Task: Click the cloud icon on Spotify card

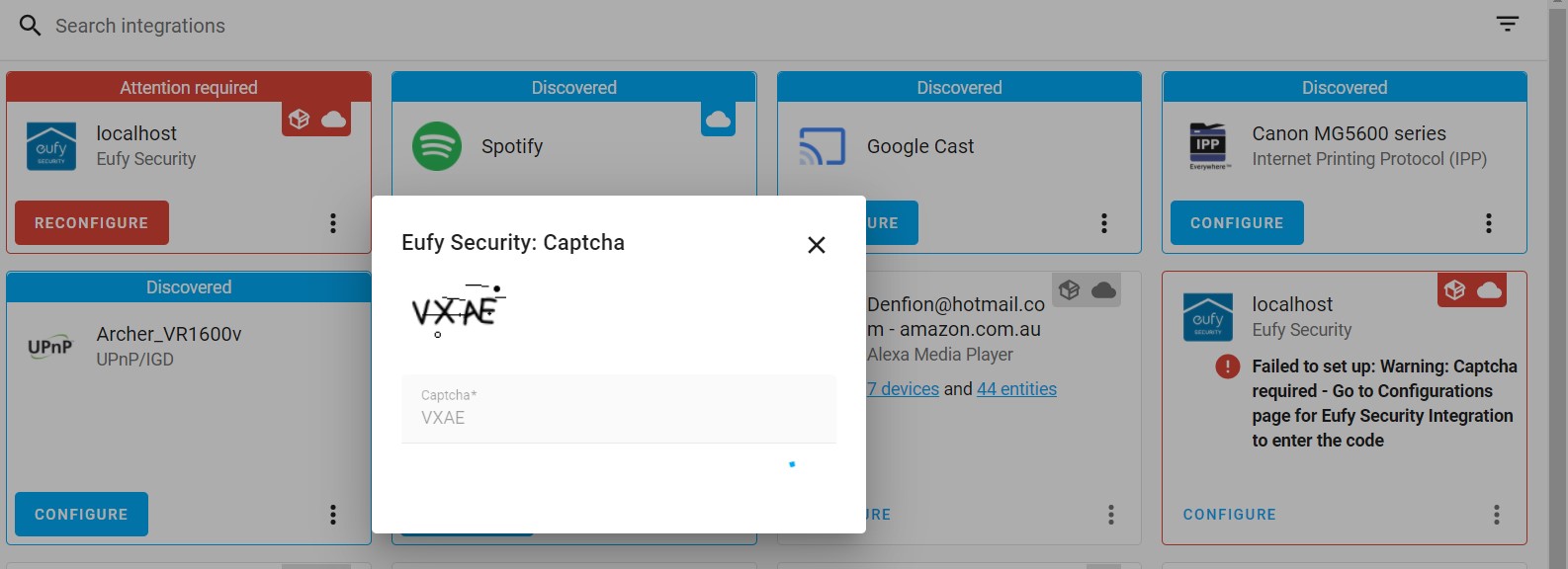Action: pyautogui.click(x=718, y=120)
